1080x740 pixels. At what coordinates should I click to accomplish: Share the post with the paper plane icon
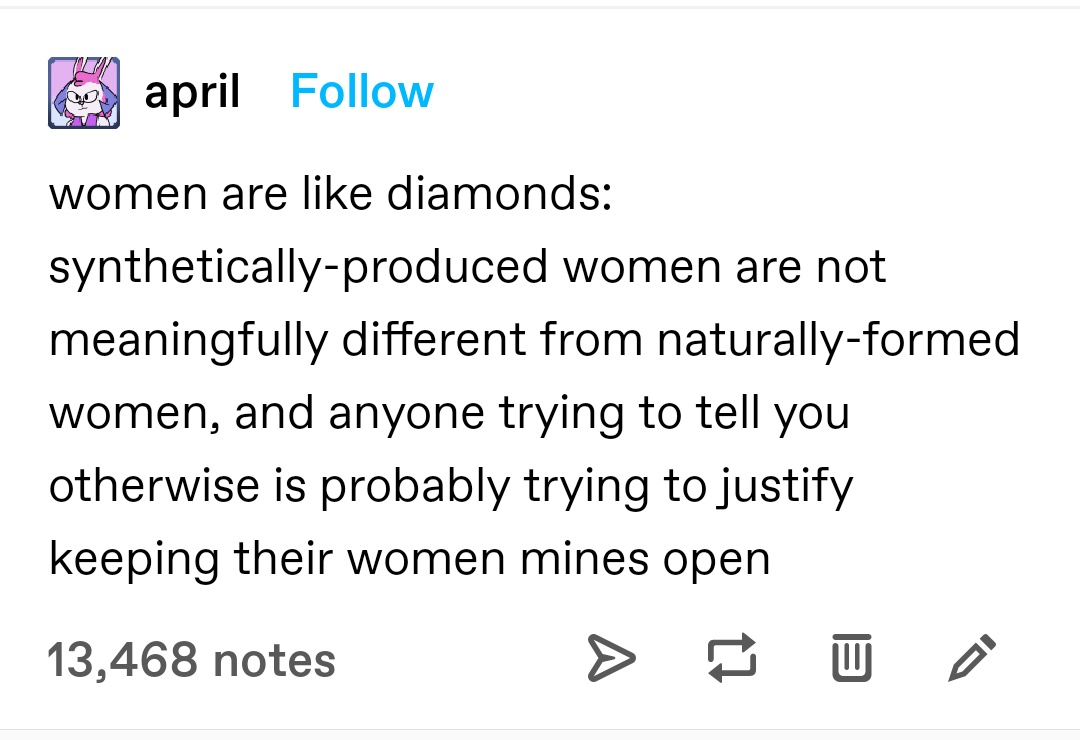(x=612, y=659)
